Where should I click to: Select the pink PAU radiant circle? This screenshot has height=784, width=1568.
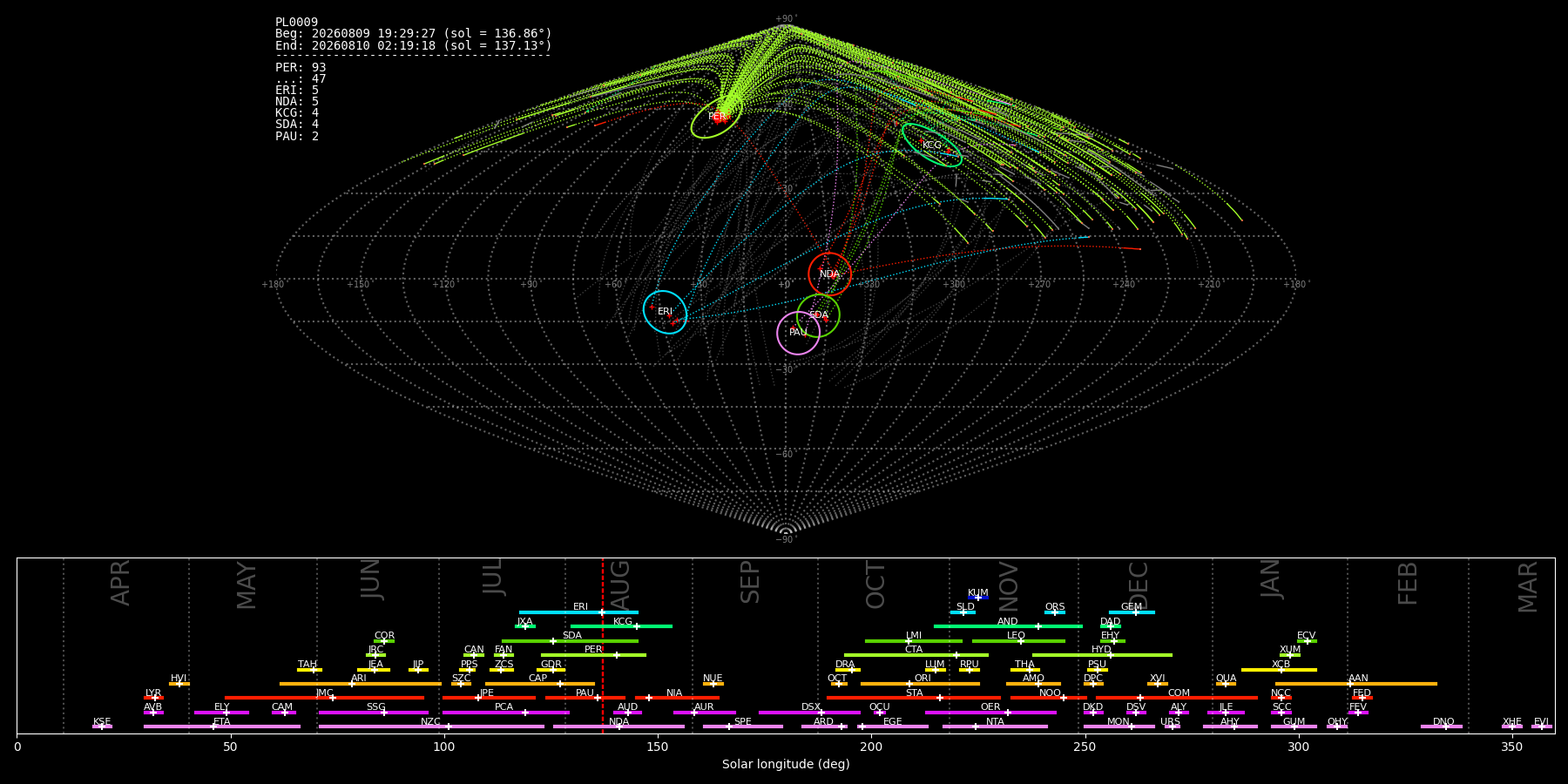tap(798, 333)
